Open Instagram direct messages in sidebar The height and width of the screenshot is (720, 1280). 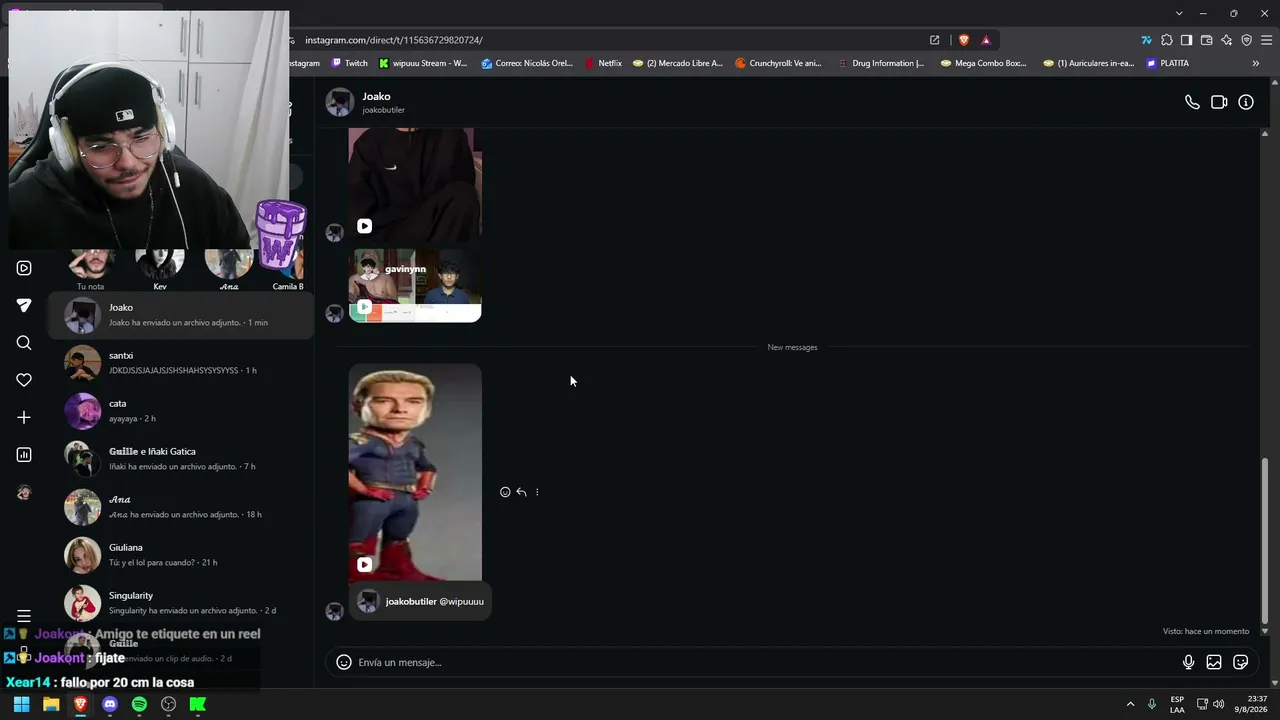coord(24,306)
